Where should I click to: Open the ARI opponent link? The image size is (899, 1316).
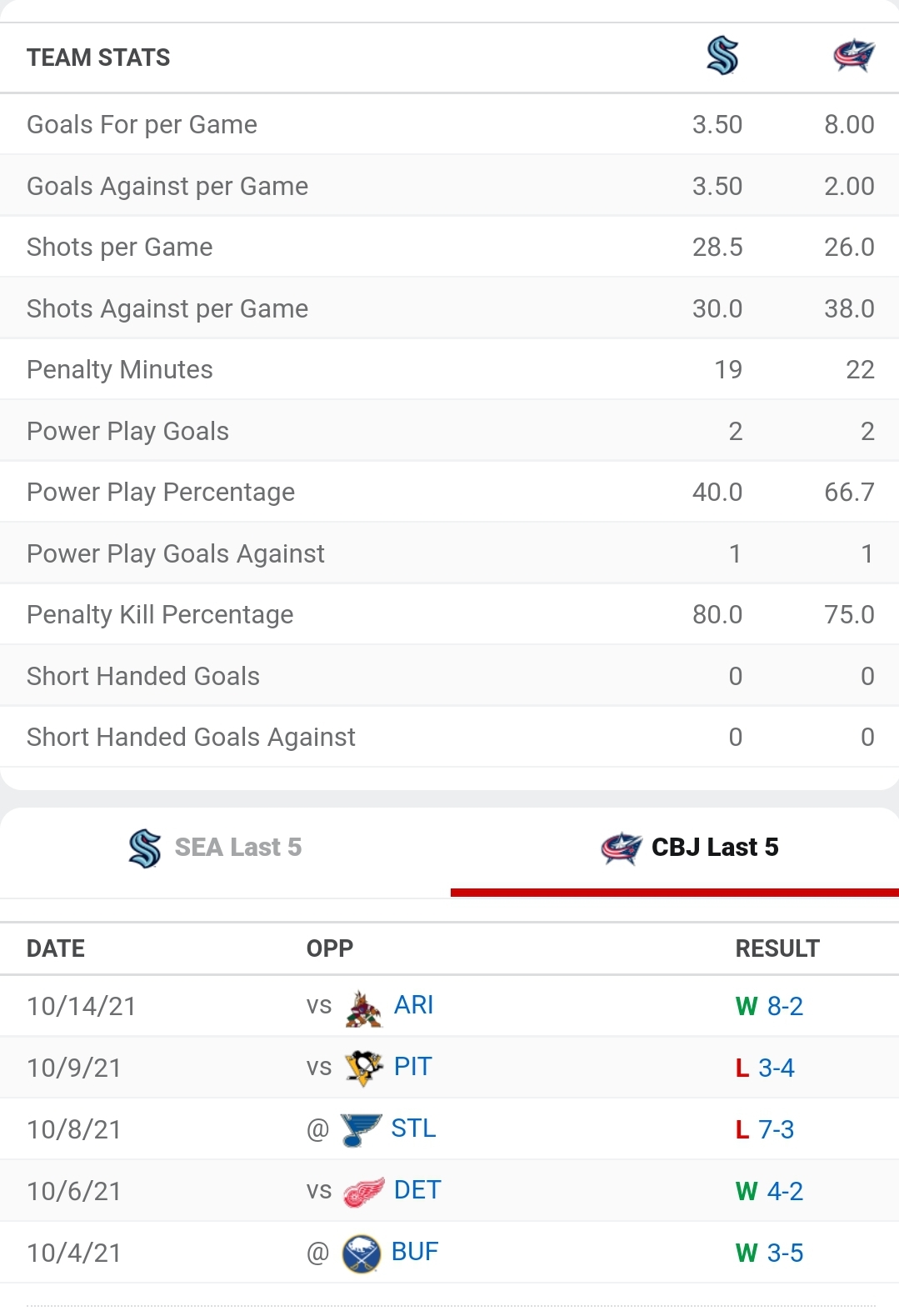click(413, 1005)
